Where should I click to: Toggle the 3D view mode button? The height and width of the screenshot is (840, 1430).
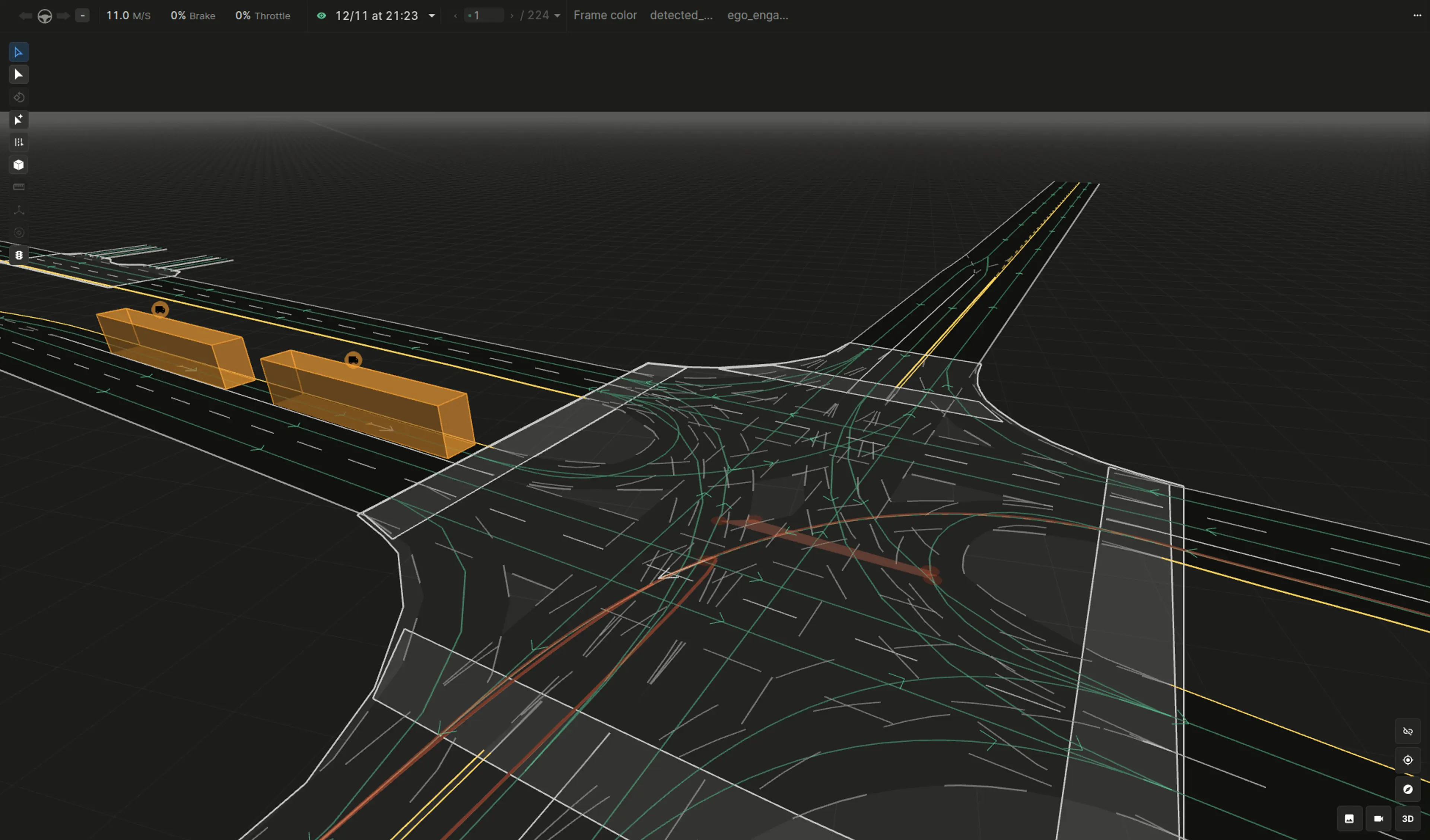pyautogui.click(x=1407, y=818)
